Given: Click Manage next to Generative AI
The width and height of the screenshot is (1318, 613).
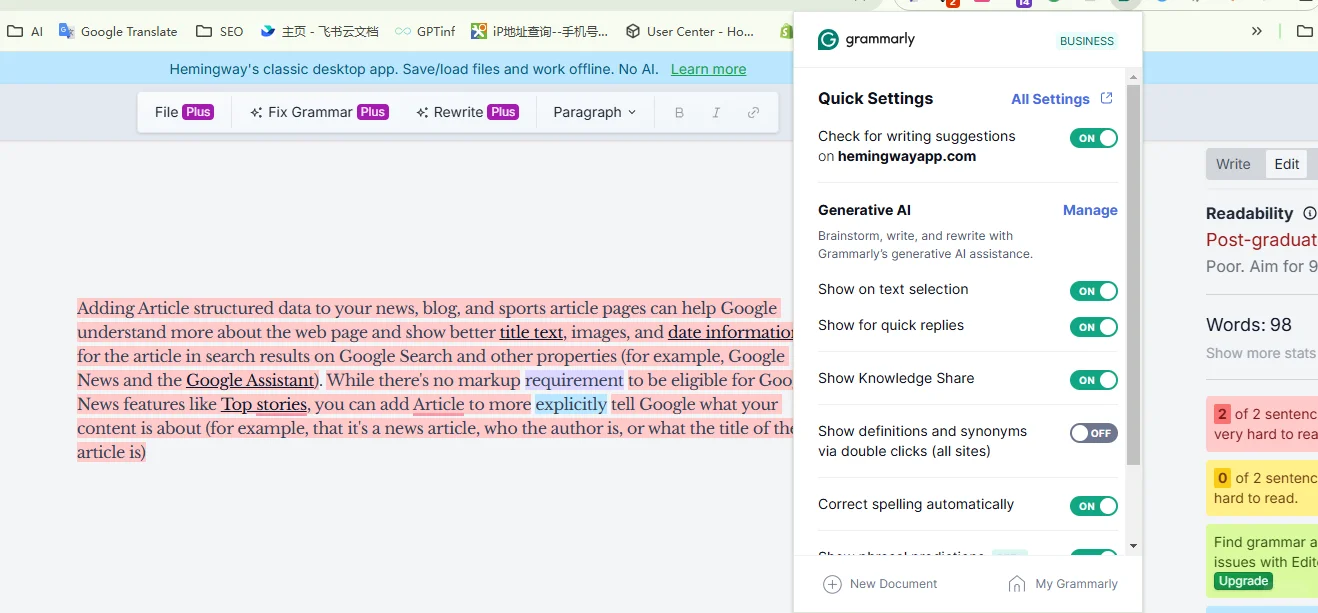Looking at the screenshot, I should point(1090,210).
